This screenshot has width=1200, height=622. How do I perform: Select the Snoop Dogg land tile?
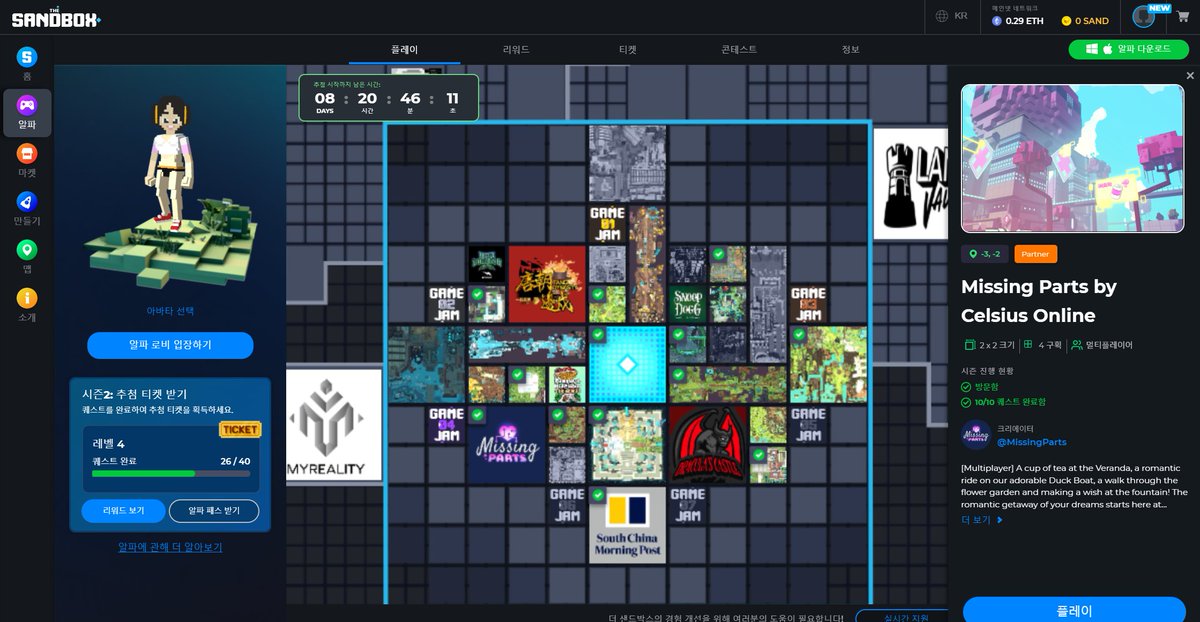[687, 304]
